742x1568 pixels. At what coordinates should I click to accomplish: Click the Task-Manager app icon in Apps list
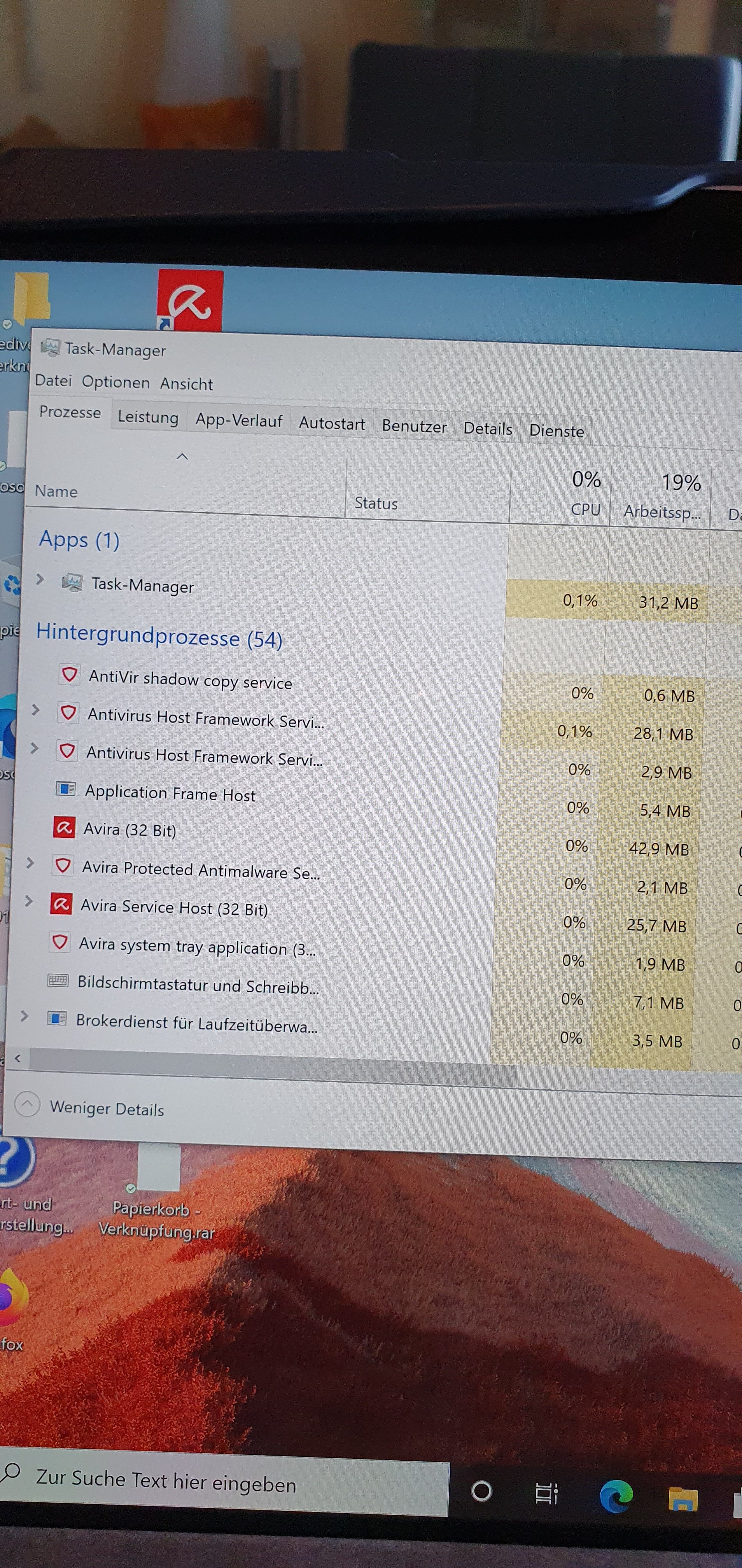coord(72,583)
